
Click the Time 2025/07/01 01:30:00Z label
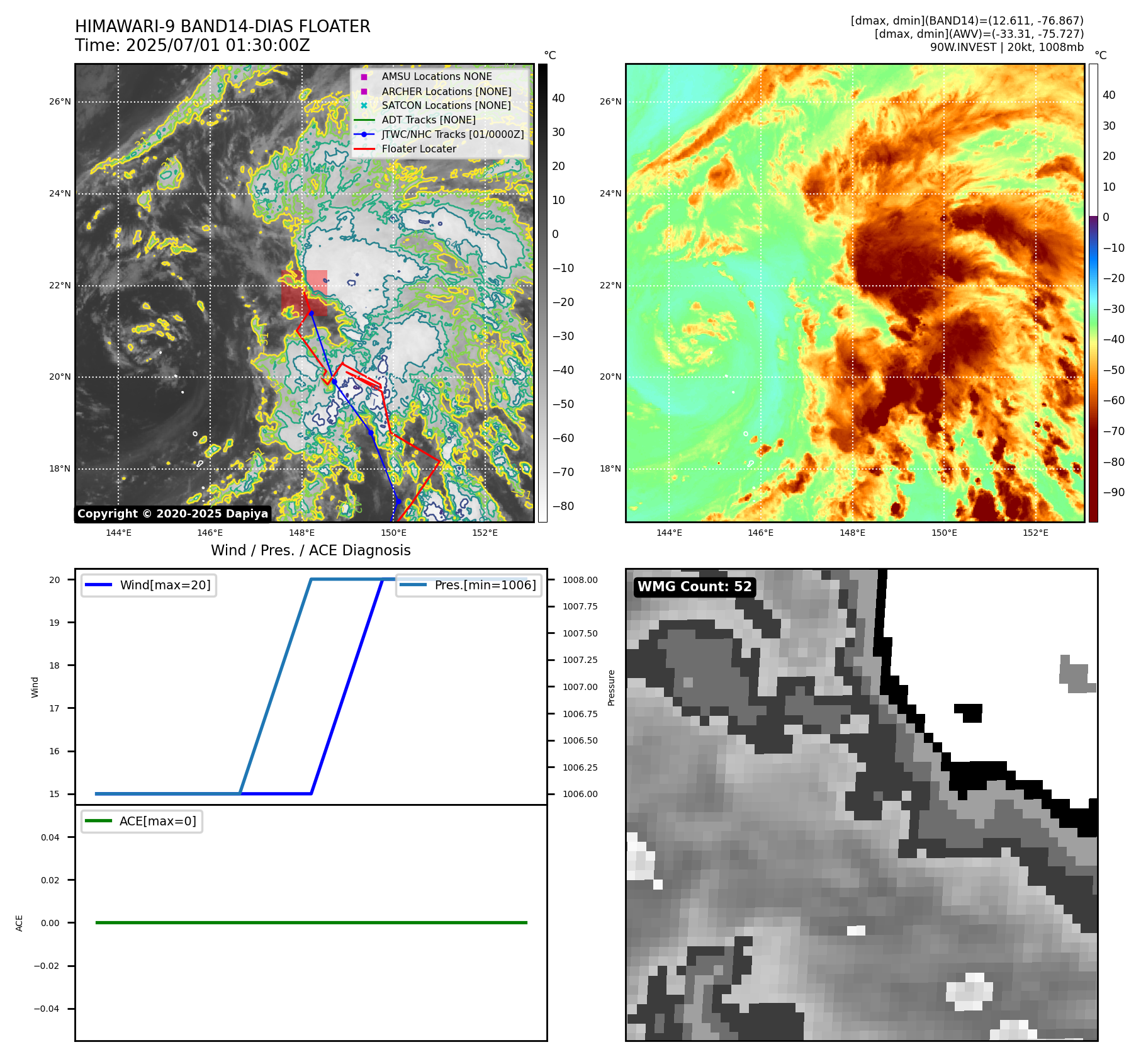[193, 45]
